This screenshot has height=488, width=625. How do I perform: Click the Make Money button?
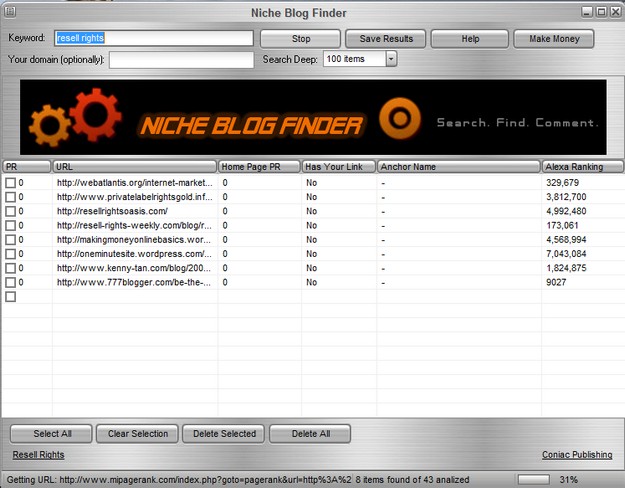[554, 39]
